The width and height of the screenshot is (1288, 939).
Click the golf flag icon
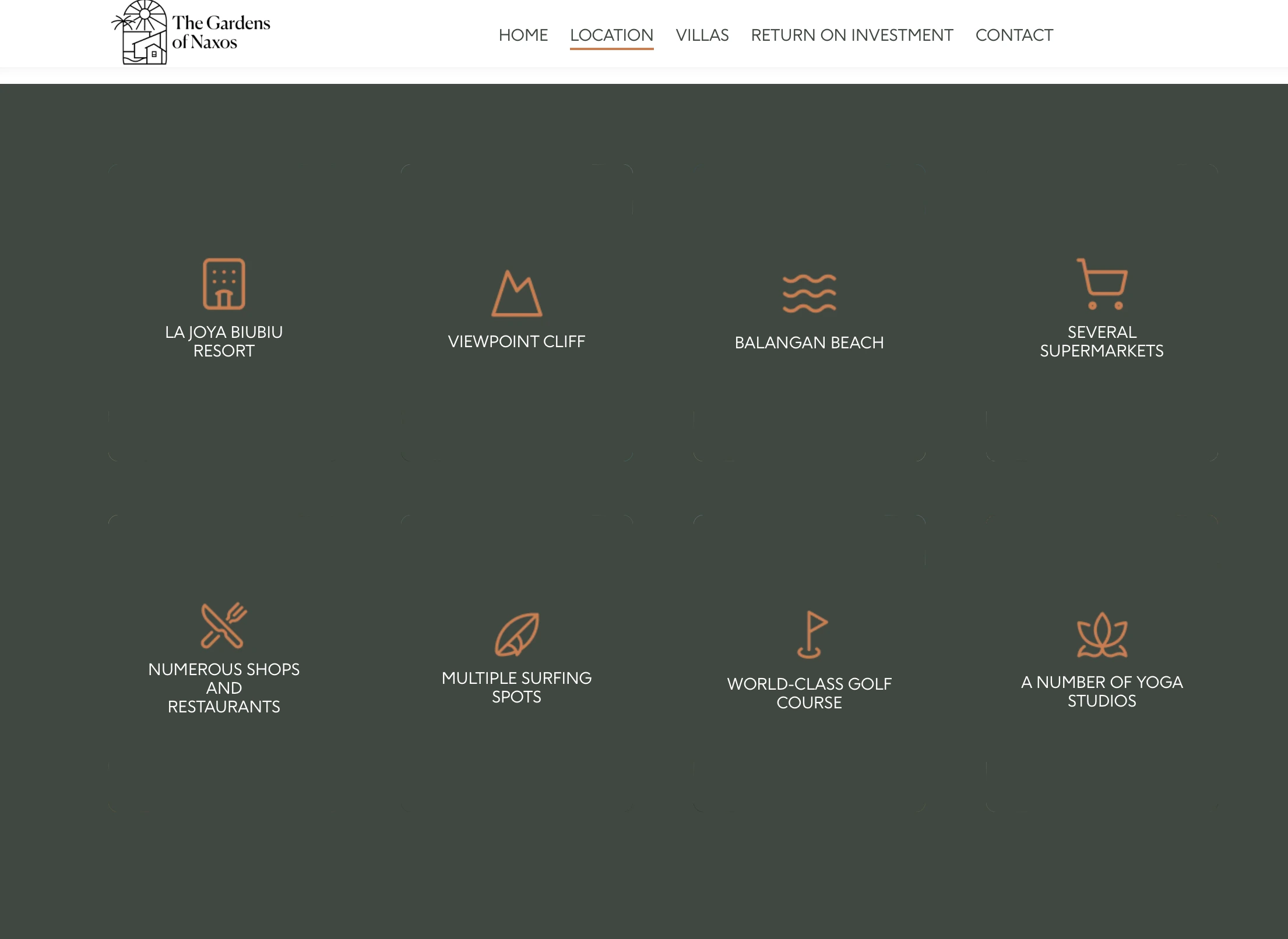click(x=811, y=634)
